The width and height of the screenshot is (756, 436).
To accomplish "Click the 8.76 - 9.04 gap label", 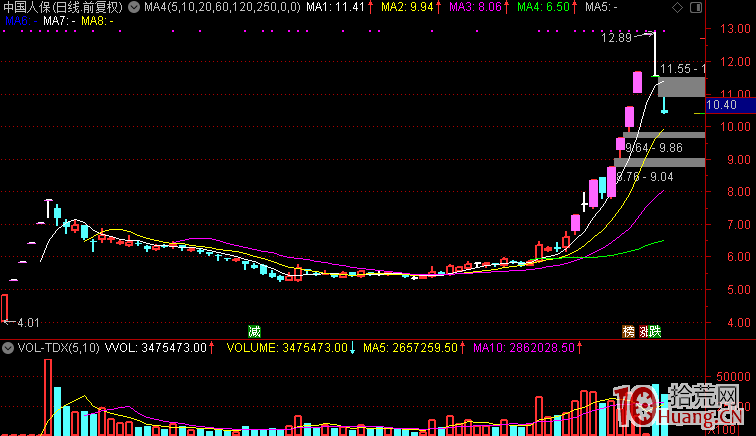I will pyautogui.click(x=645, y=177).
